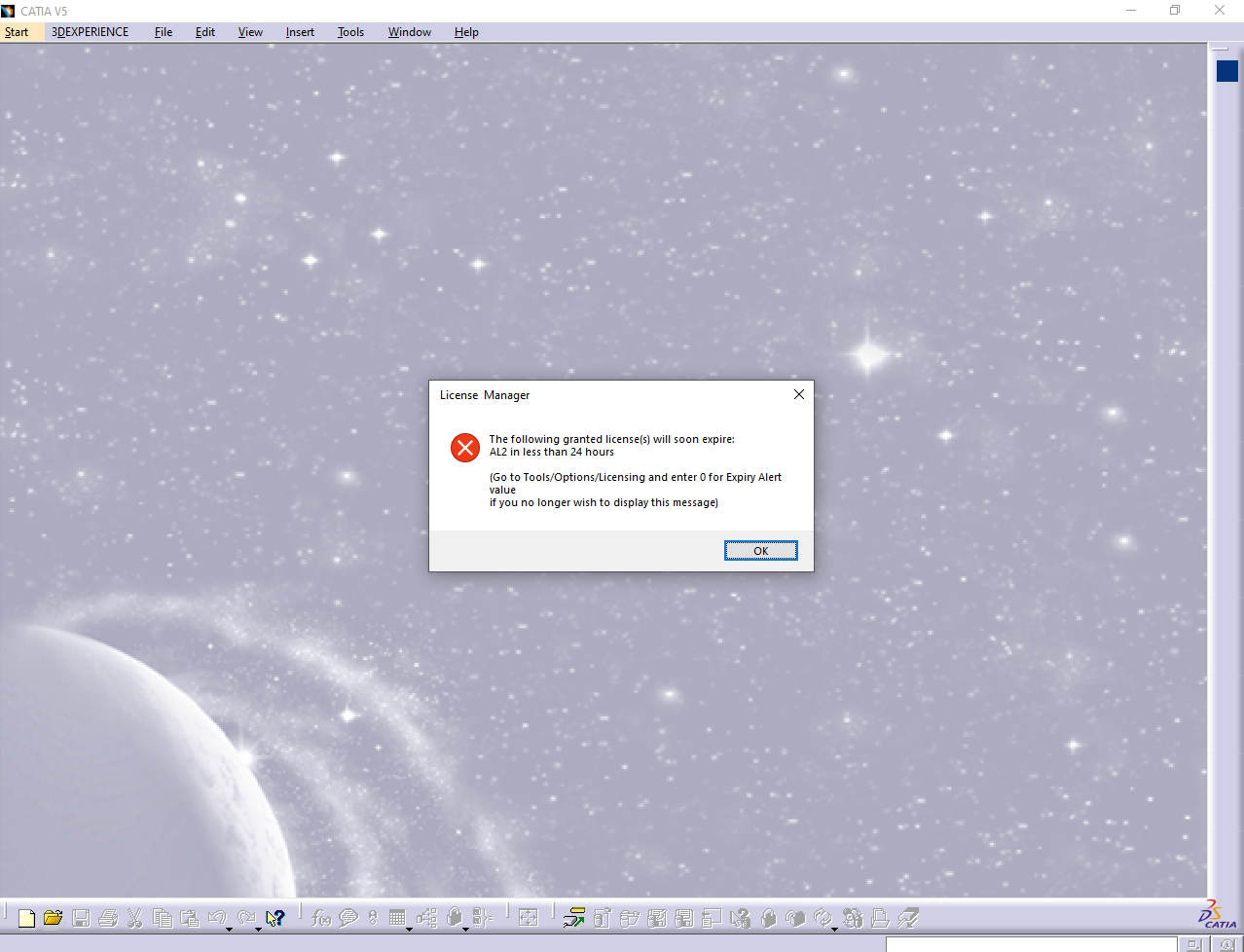Image resolution: width=1244 pixels, height=952 pixels.
Task: Expand the Redo dropdown arrow
Action: [258, 929]
